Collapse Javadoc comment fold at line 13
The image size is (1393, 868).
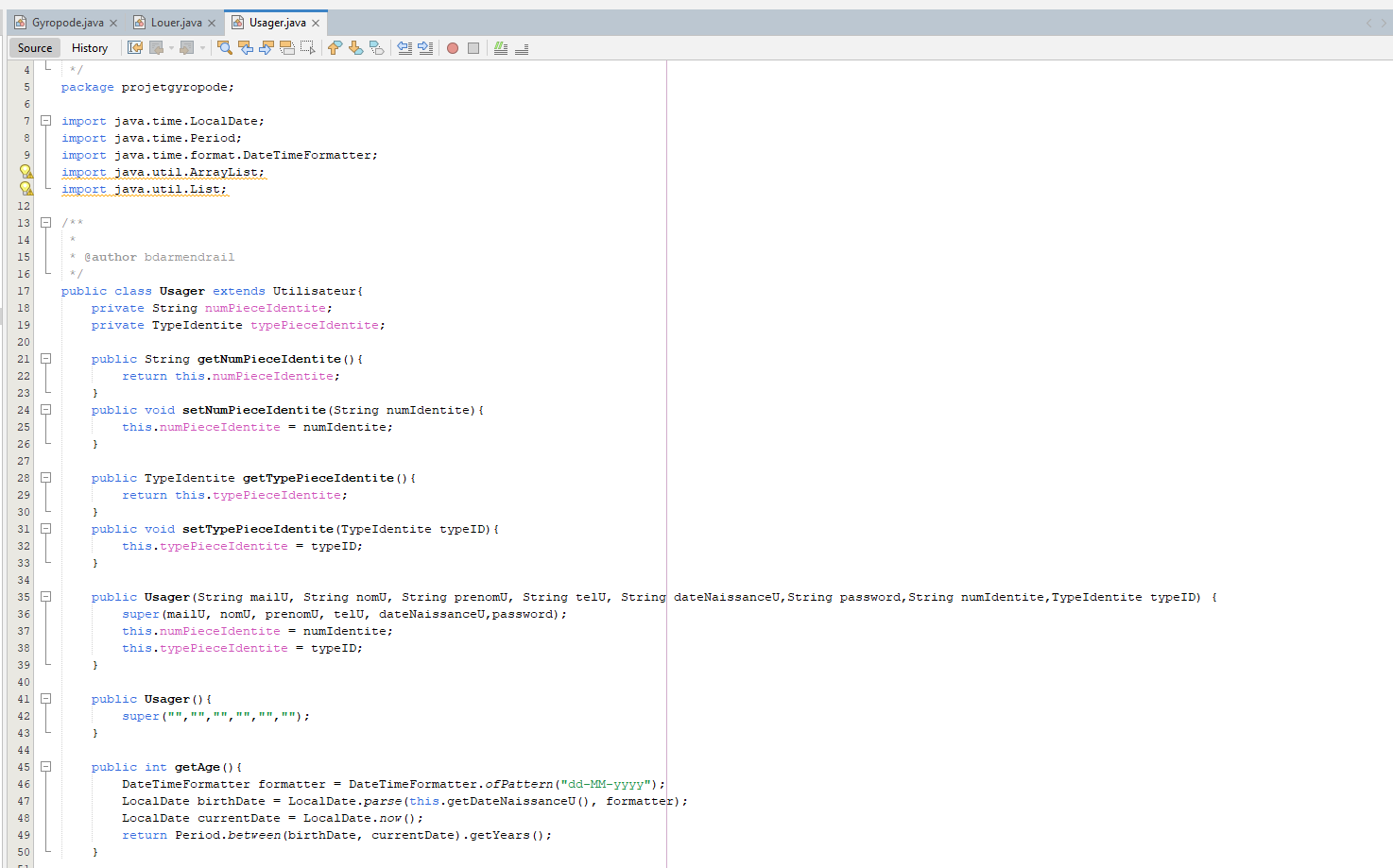point(45,223)
